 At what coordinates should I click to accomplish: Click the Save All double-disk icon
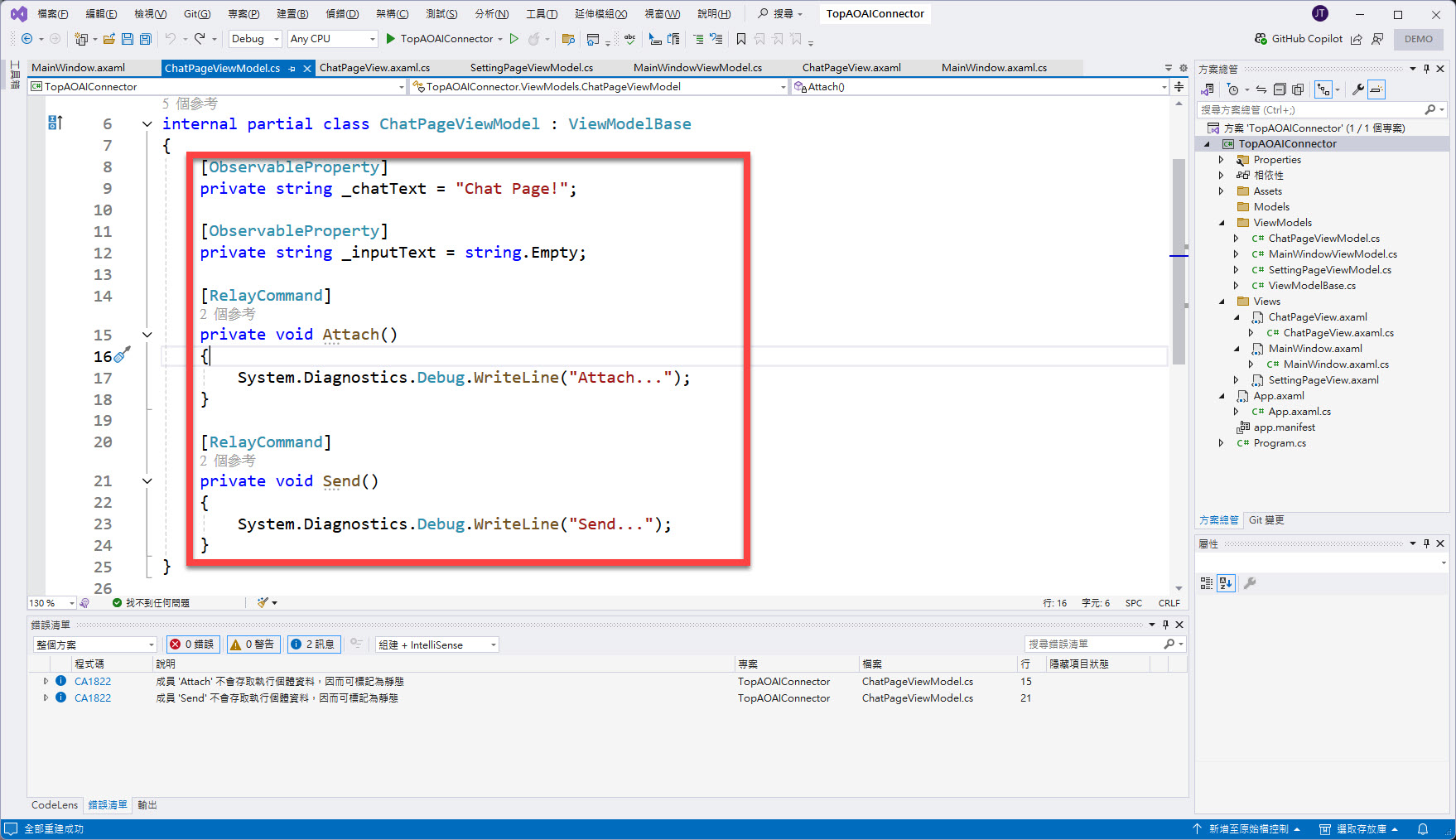tap(146, 39)
